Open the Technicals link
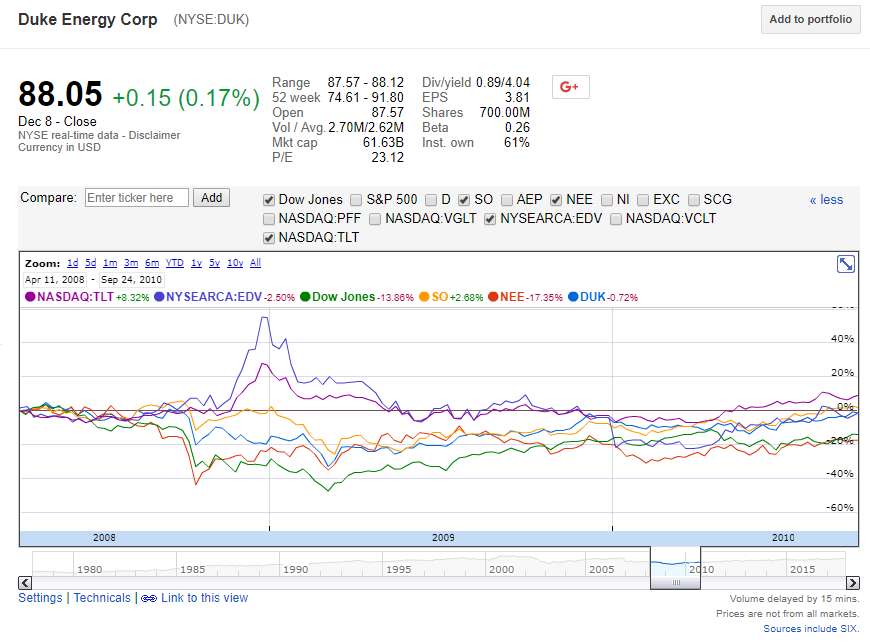870x644 pixels. 102,598
